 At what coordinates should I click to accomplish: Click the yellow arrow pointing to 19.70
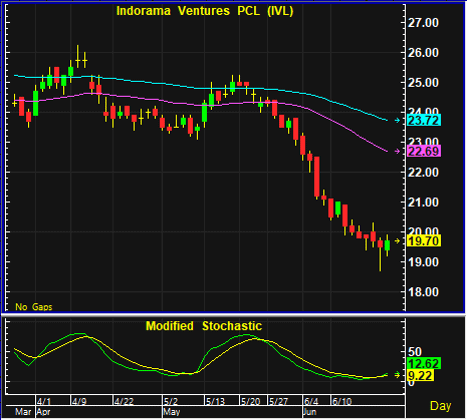[397, 241]
